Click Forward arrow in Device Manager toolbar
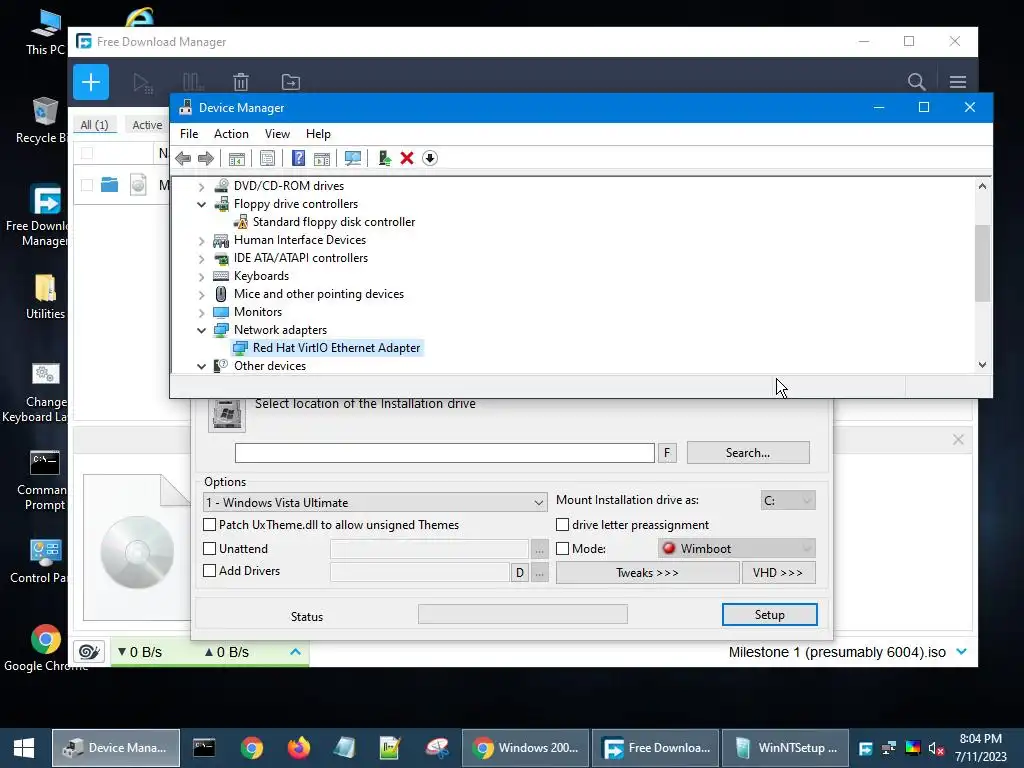The image size is (1024, 768). click(x=206, y=158)
